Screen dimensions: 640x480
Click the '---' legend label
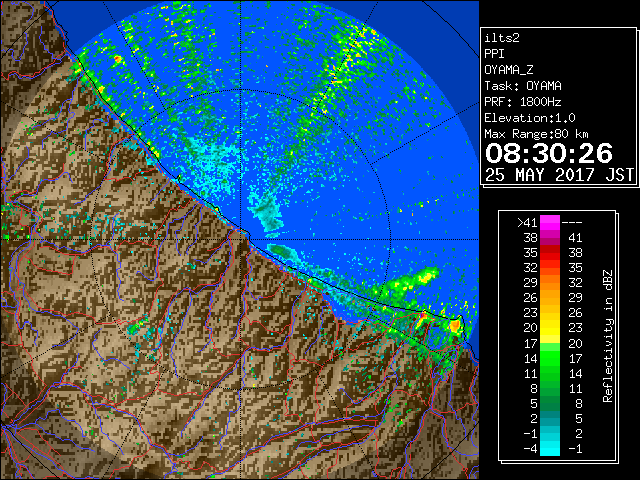(x=572, y=223)
